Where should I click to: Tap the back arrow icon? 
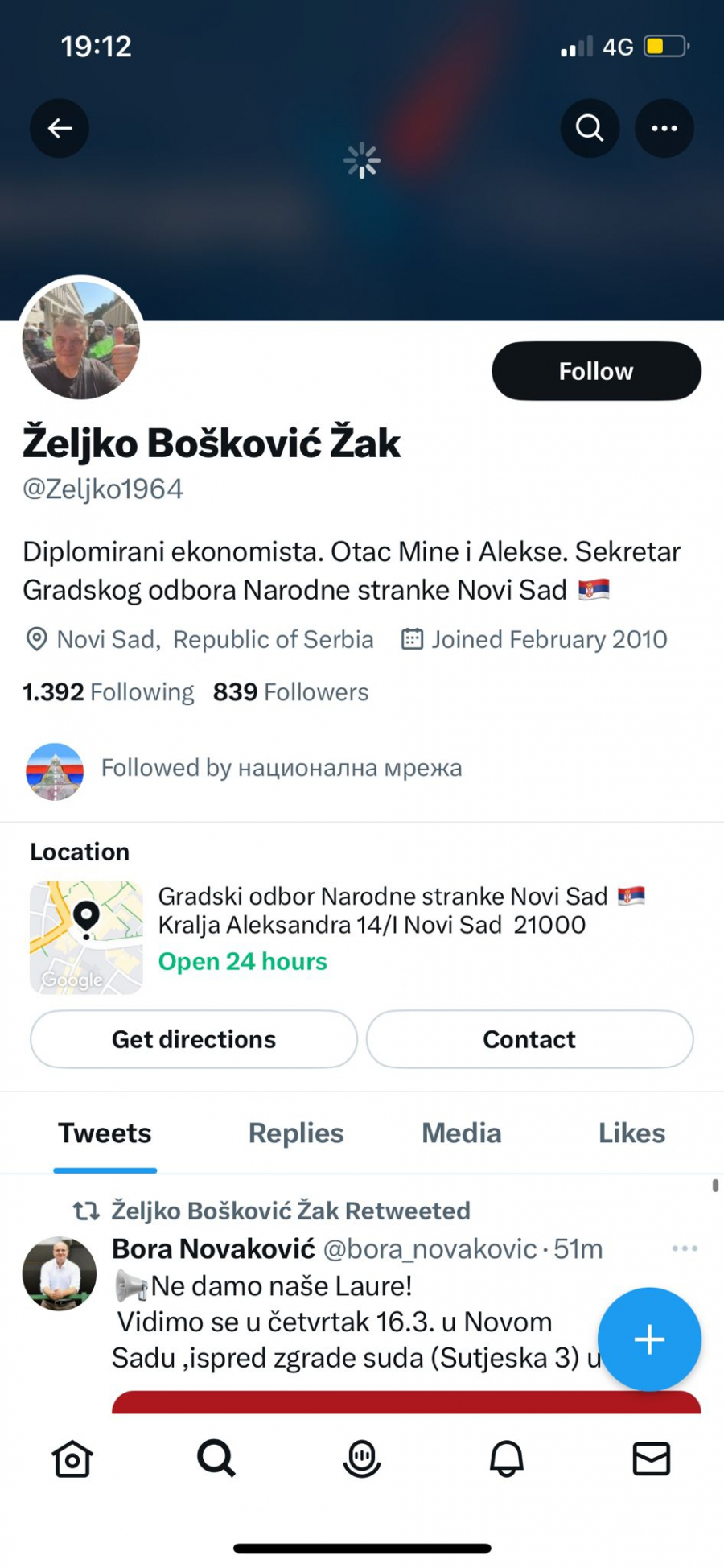[x=60, y=128]
